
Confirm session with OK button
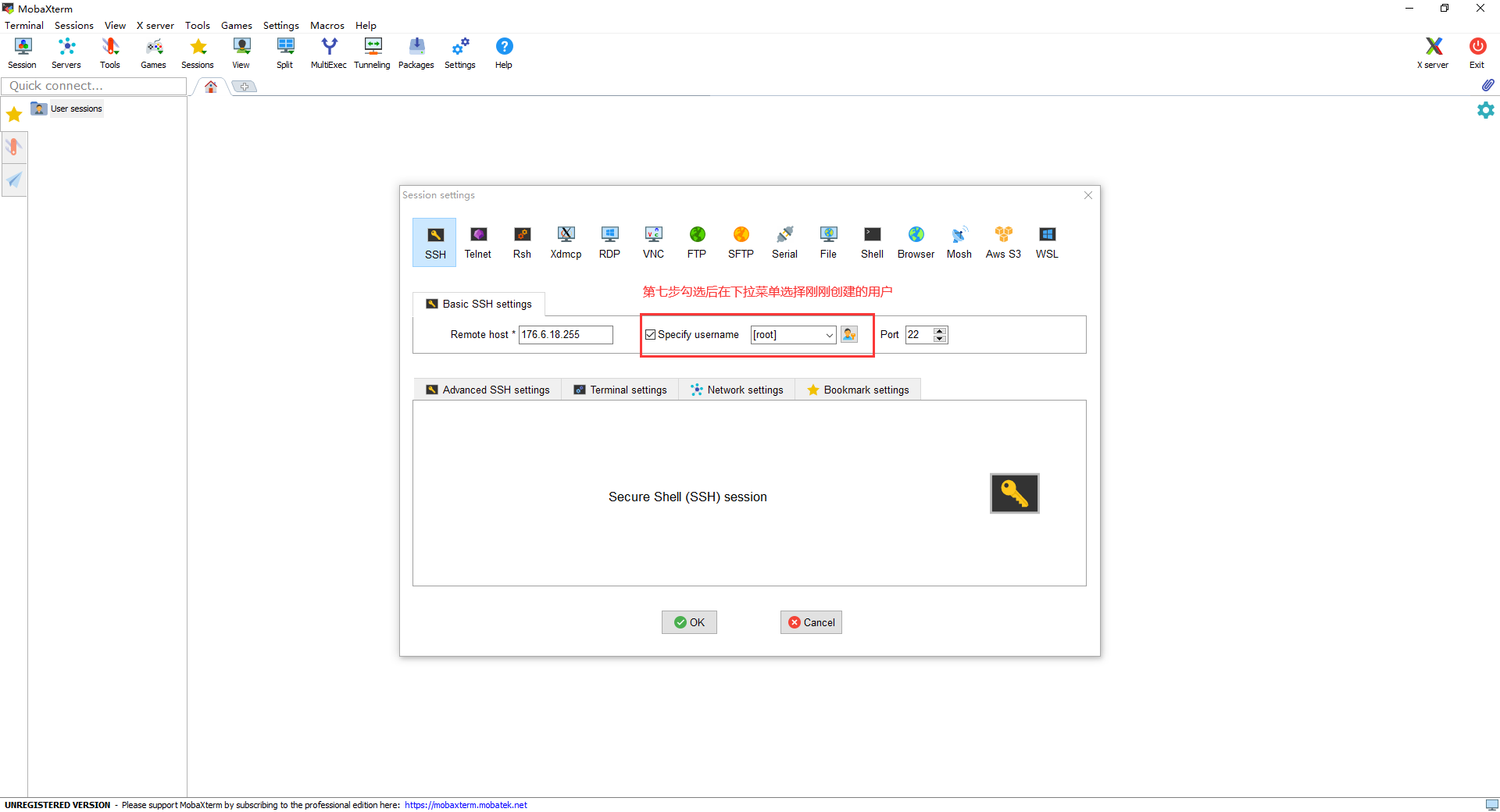(689, 622)
